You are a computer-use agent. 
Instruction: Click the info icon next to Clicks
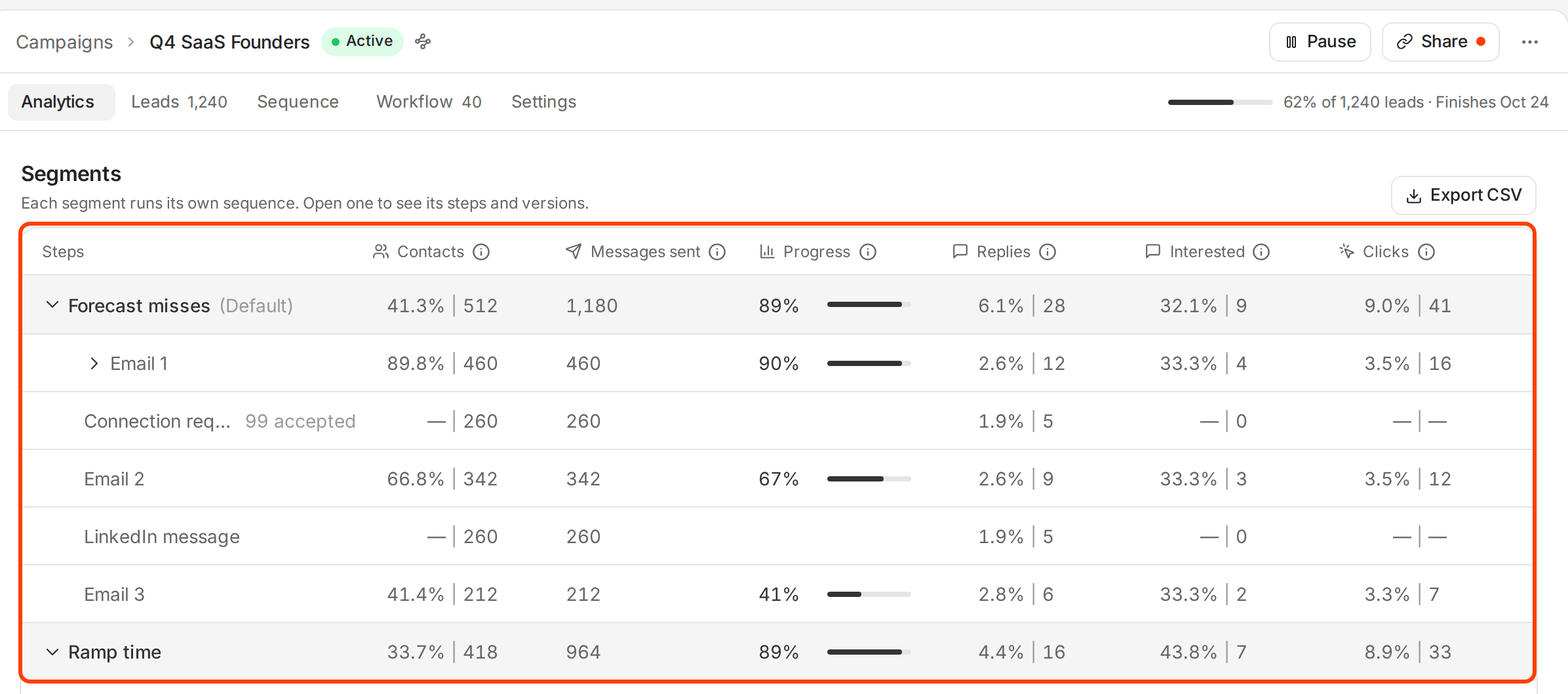coord(1426,252)
